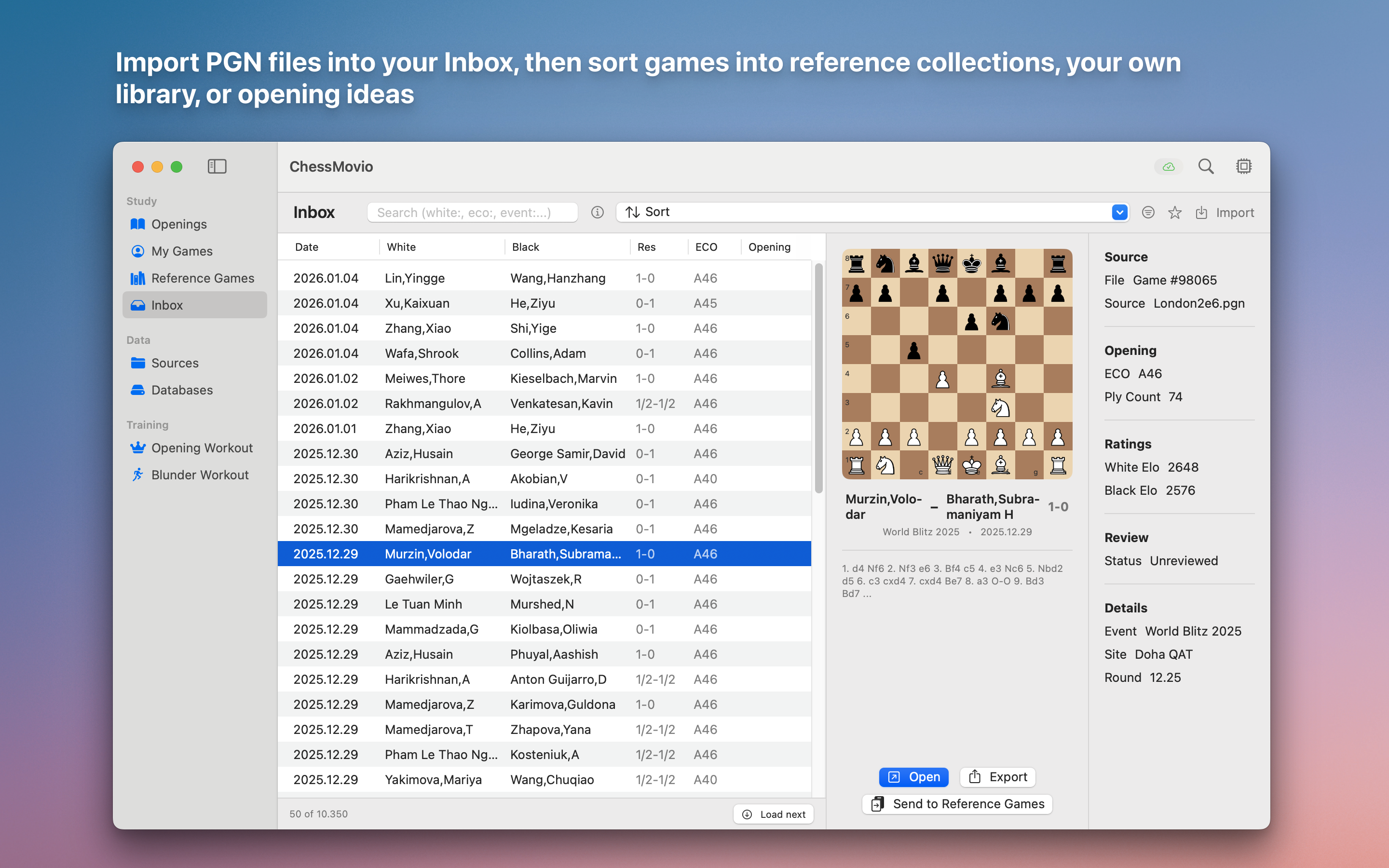This screenshot has width=1389, height=868.
Task: Select Reference Games in the sidebar
Action: click(202, 278)
